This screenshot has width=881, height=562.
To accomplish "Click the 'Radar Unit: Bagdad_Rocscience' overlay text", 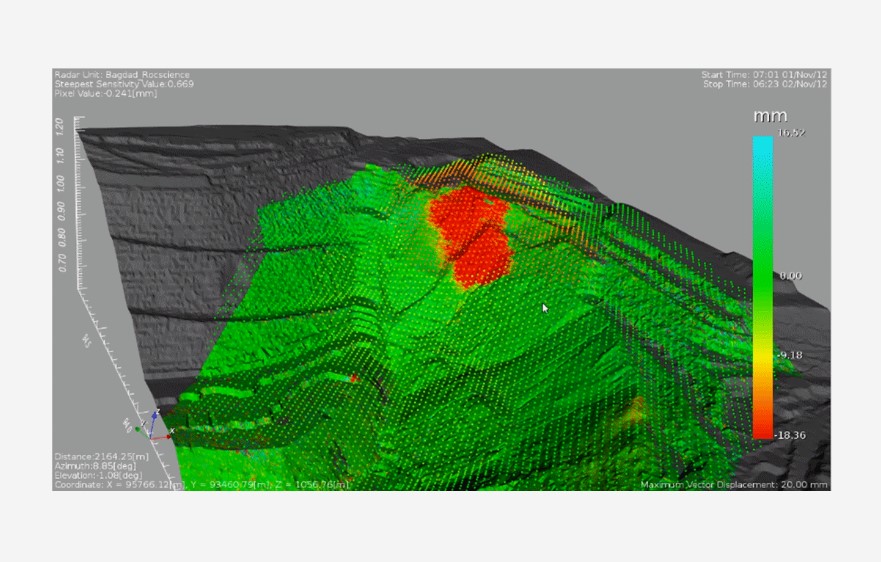I will pyautogui.click(x=122, y=75).
